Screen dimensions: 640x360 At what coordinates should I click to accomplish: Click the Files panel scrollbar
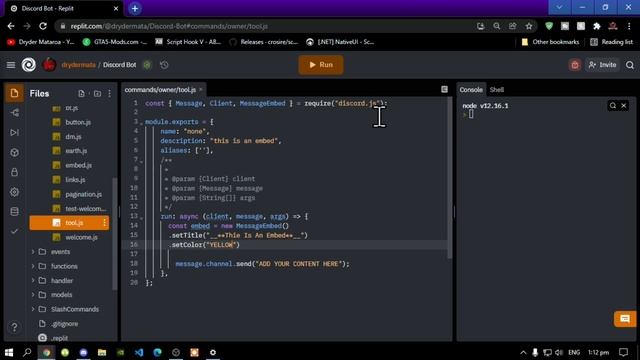pyautogui.click(x=115, y=233)
